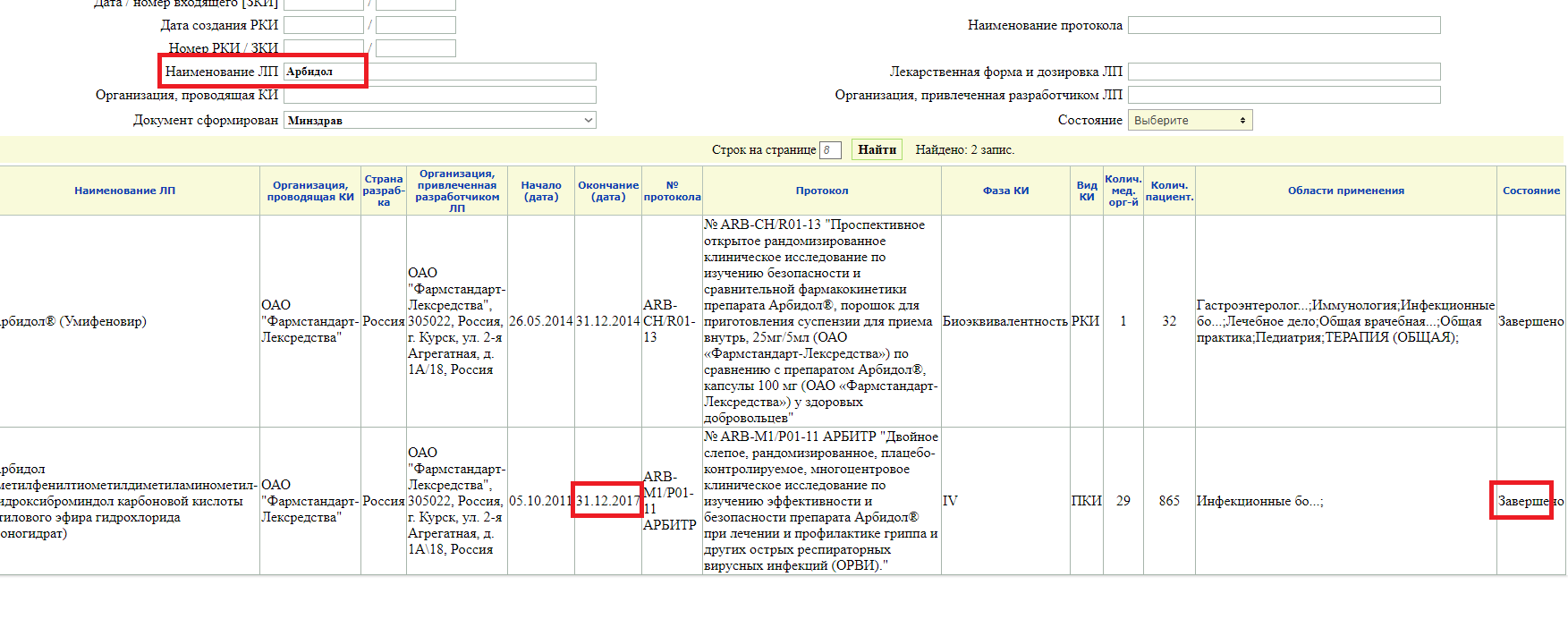1568x636 pixels.
Task: Sort by the Наименование ЛП column header
Action: point(125,191)
